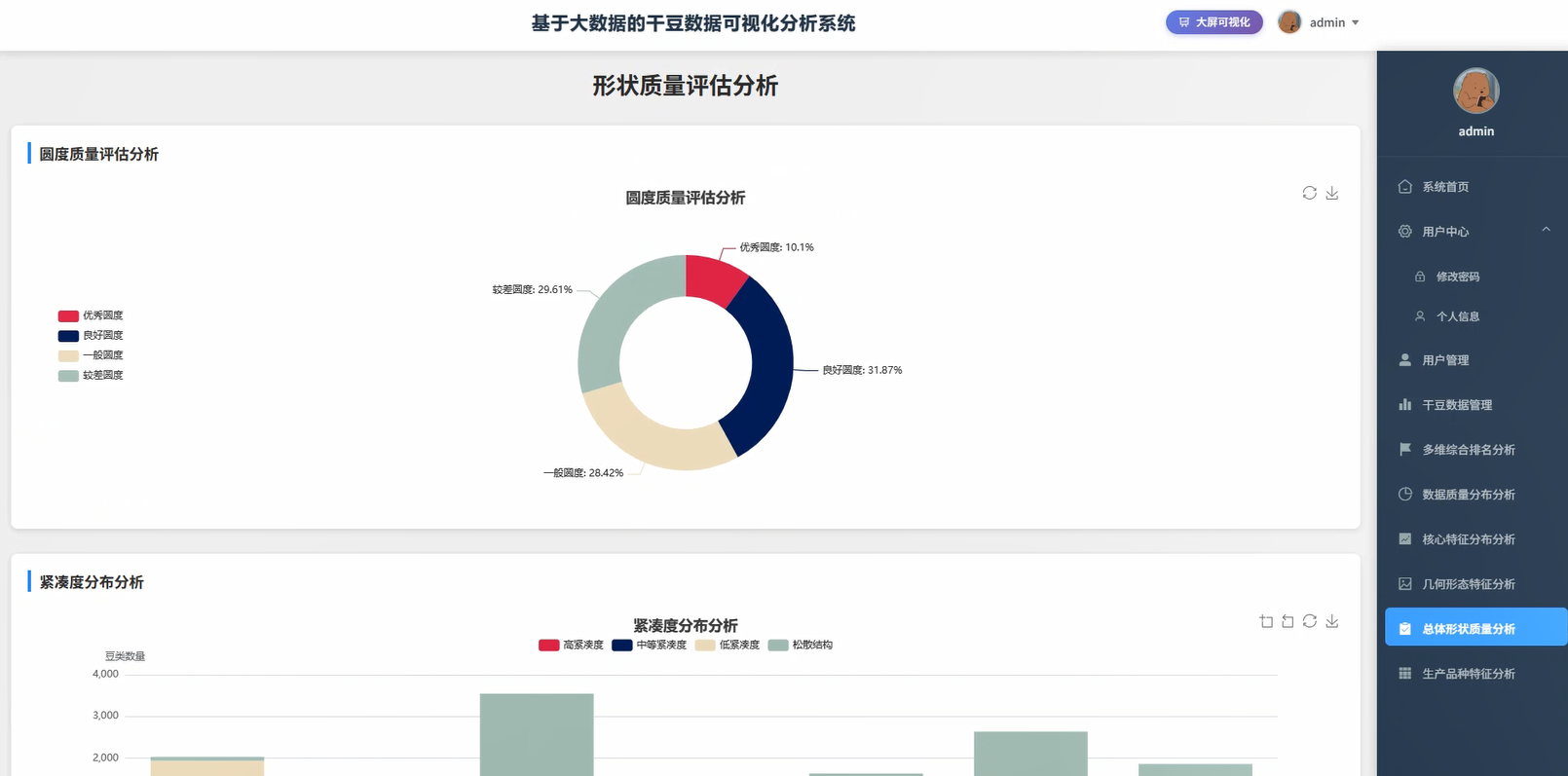Click the clipboard icon beside 总体形状质量分析

1404,628
